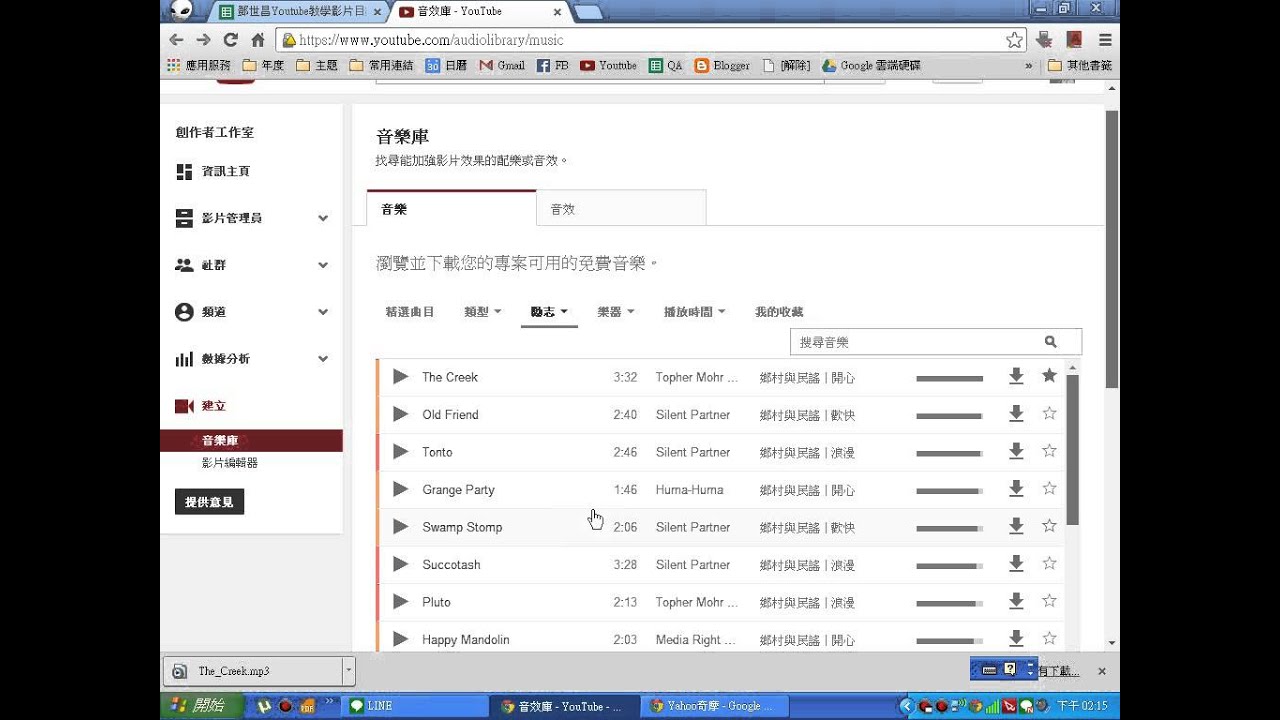Star the Old Friend track

pyautogui.click(x=1049, y=413)
